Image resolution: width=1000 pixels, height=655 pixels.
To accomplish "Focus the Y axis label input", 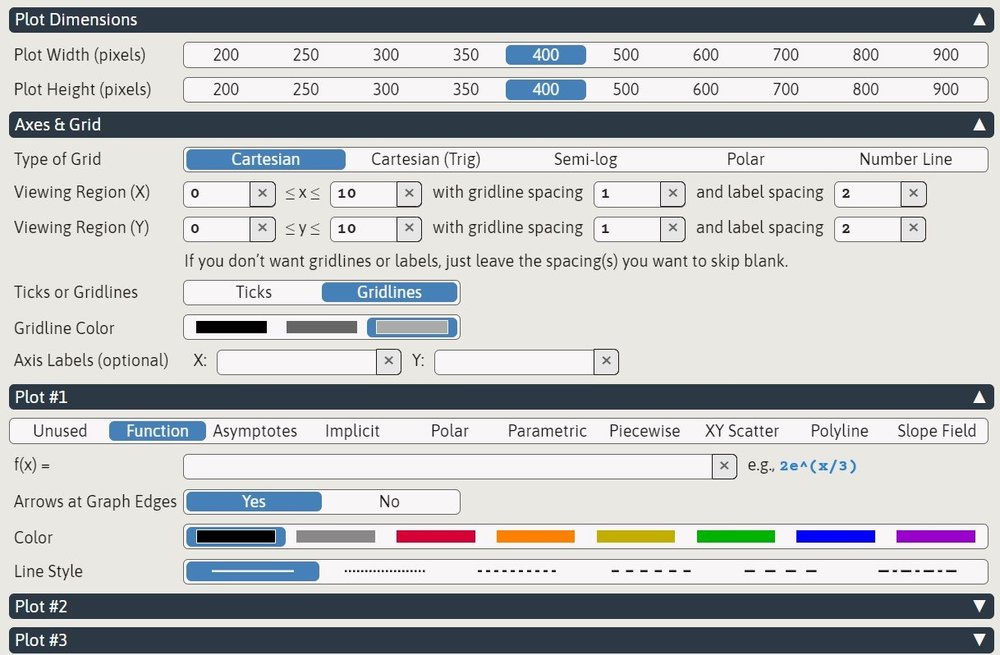I will pyautogui.click(x=514, y=362).
